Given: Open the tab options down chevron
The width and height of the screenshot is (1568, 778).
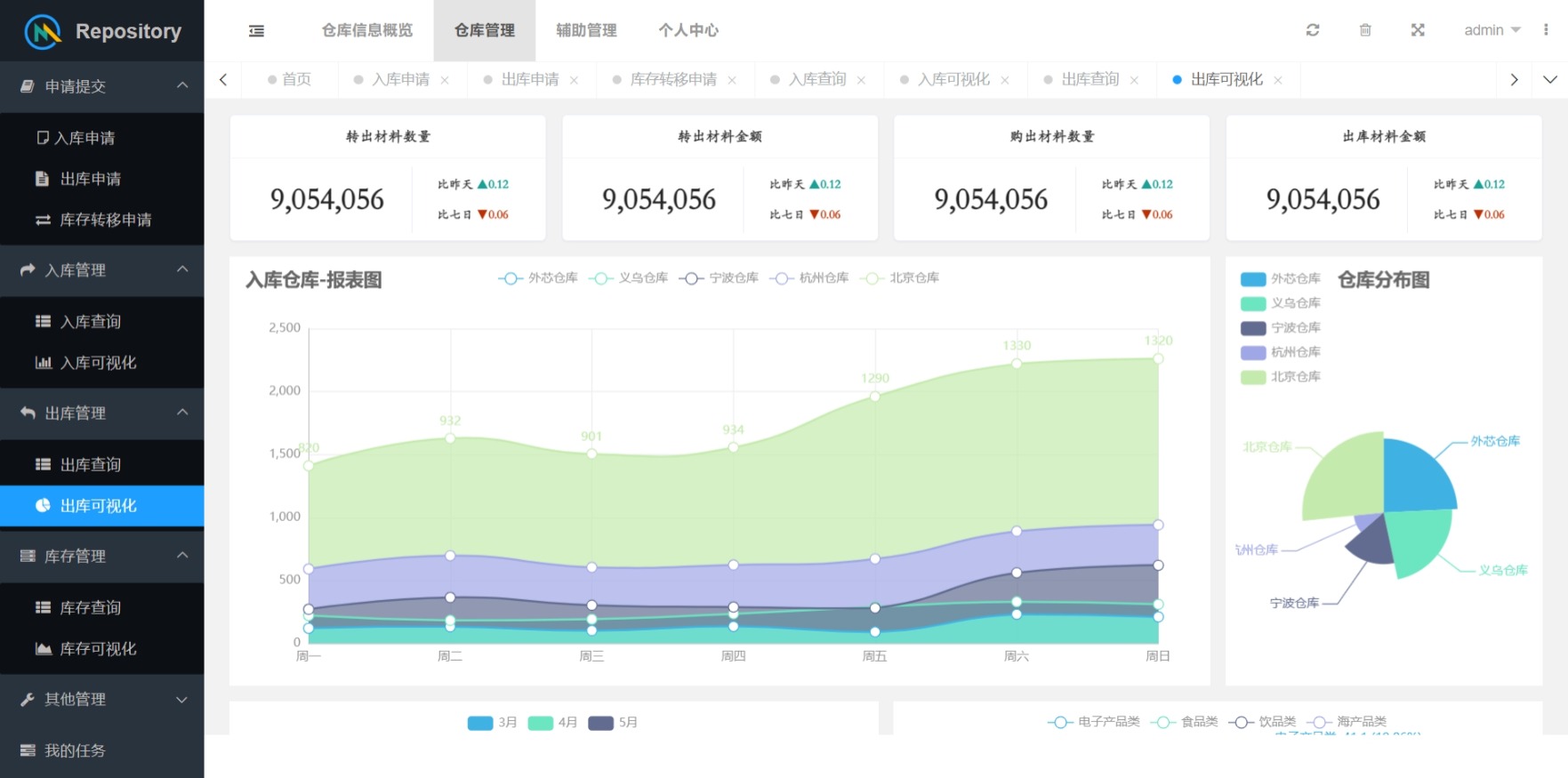Looking at the screenshot, I should [1550, 80].
